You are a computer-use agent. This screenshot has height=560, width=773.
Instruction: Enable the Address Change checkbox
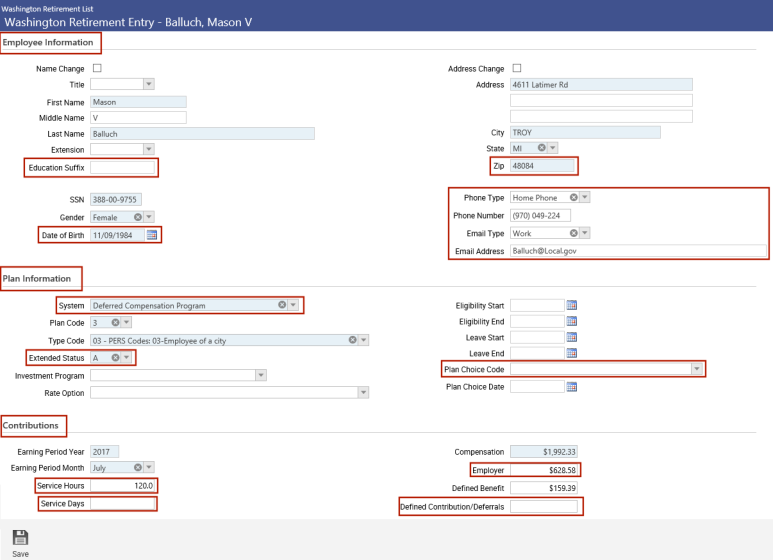click(517, 68)
